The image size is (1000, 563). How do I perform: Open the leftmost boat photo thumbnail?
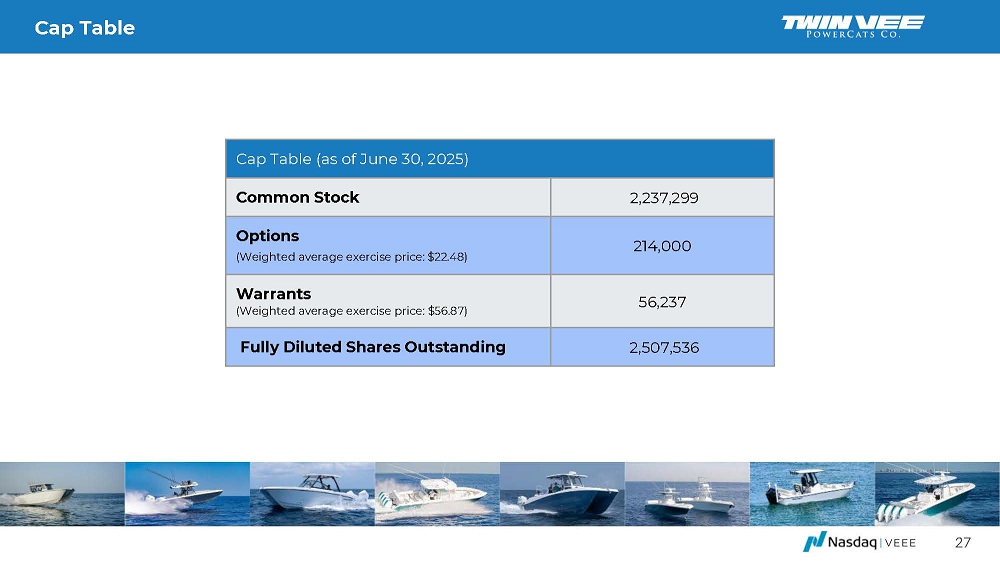(x=62, y=494)
